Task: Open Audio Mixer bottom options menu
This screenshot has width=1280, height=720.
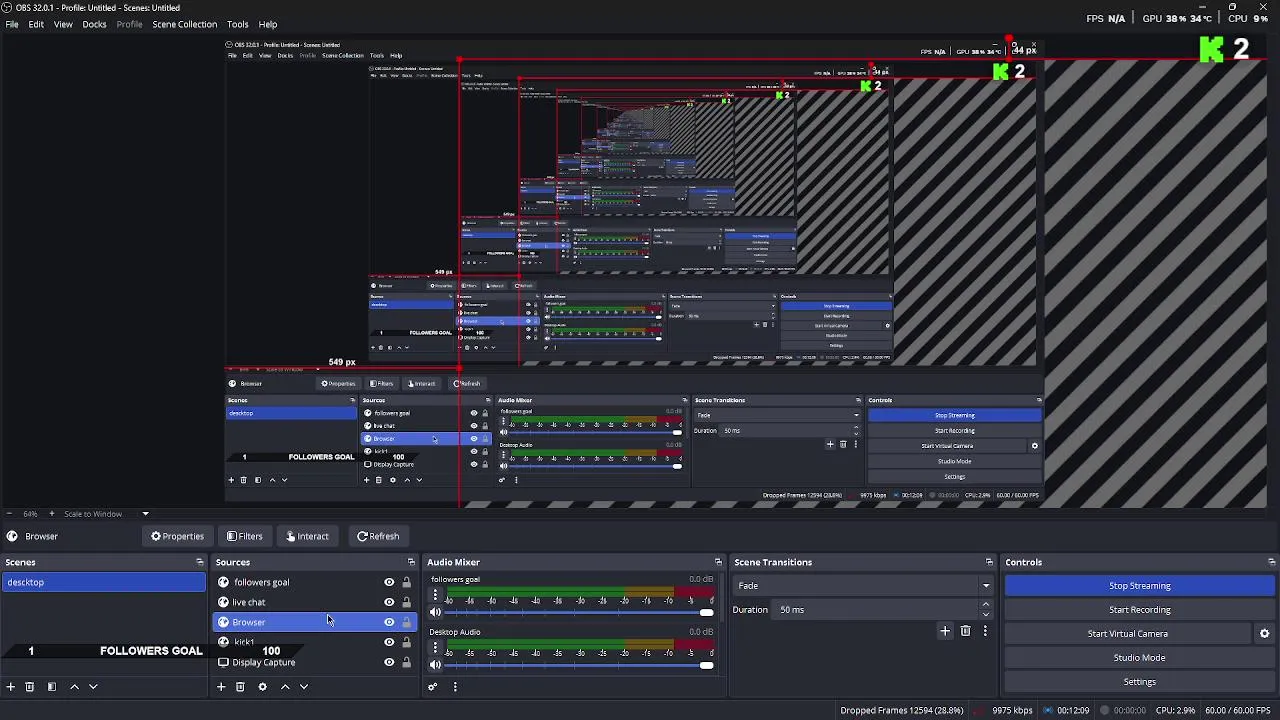Action: point(455,687)
